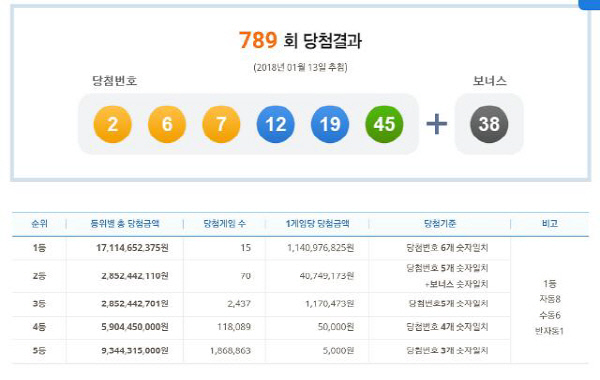Click the 3등 rank cell
This screenshot has height=380, width=600.
(x=39, y=304)
